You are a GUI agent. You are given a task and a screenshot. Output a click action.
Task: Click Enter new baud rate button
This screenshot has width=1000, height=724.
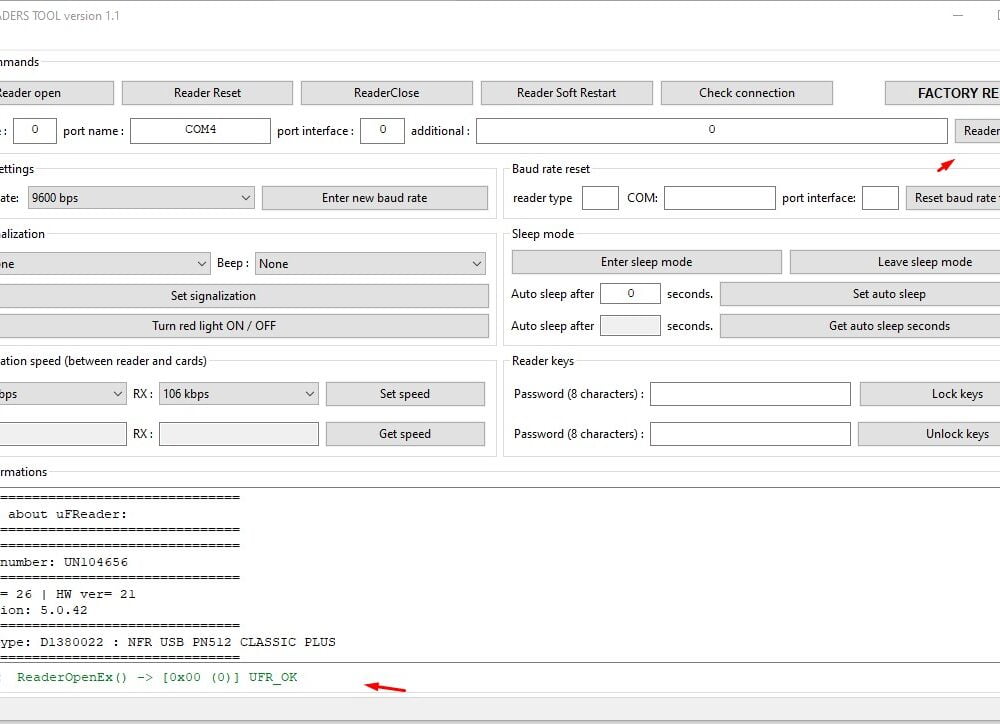pyautogui.click(x=374, y=198)
